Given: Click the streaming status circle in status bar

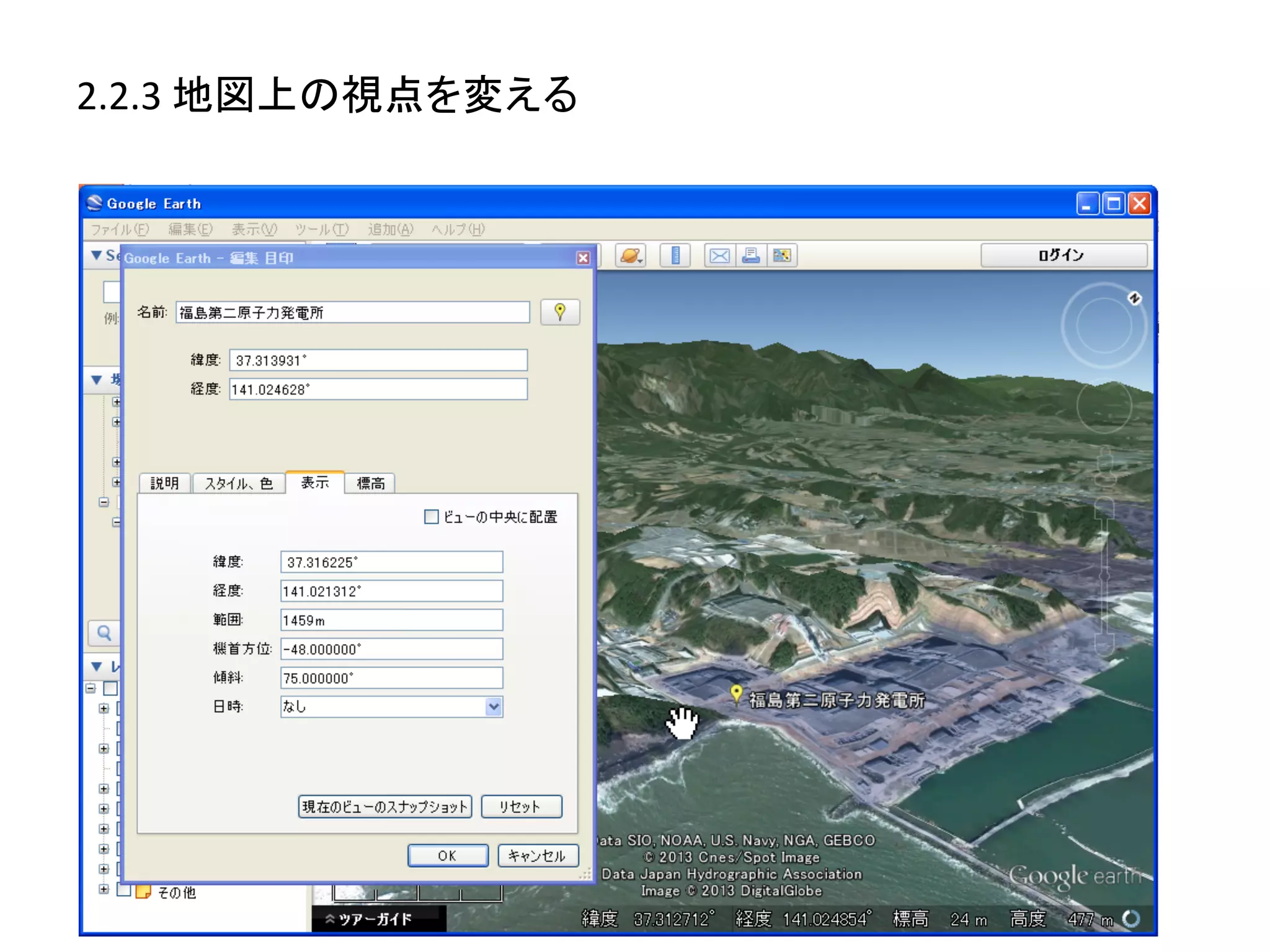Looking at the screenshot, I should (x=1131, y=919).
